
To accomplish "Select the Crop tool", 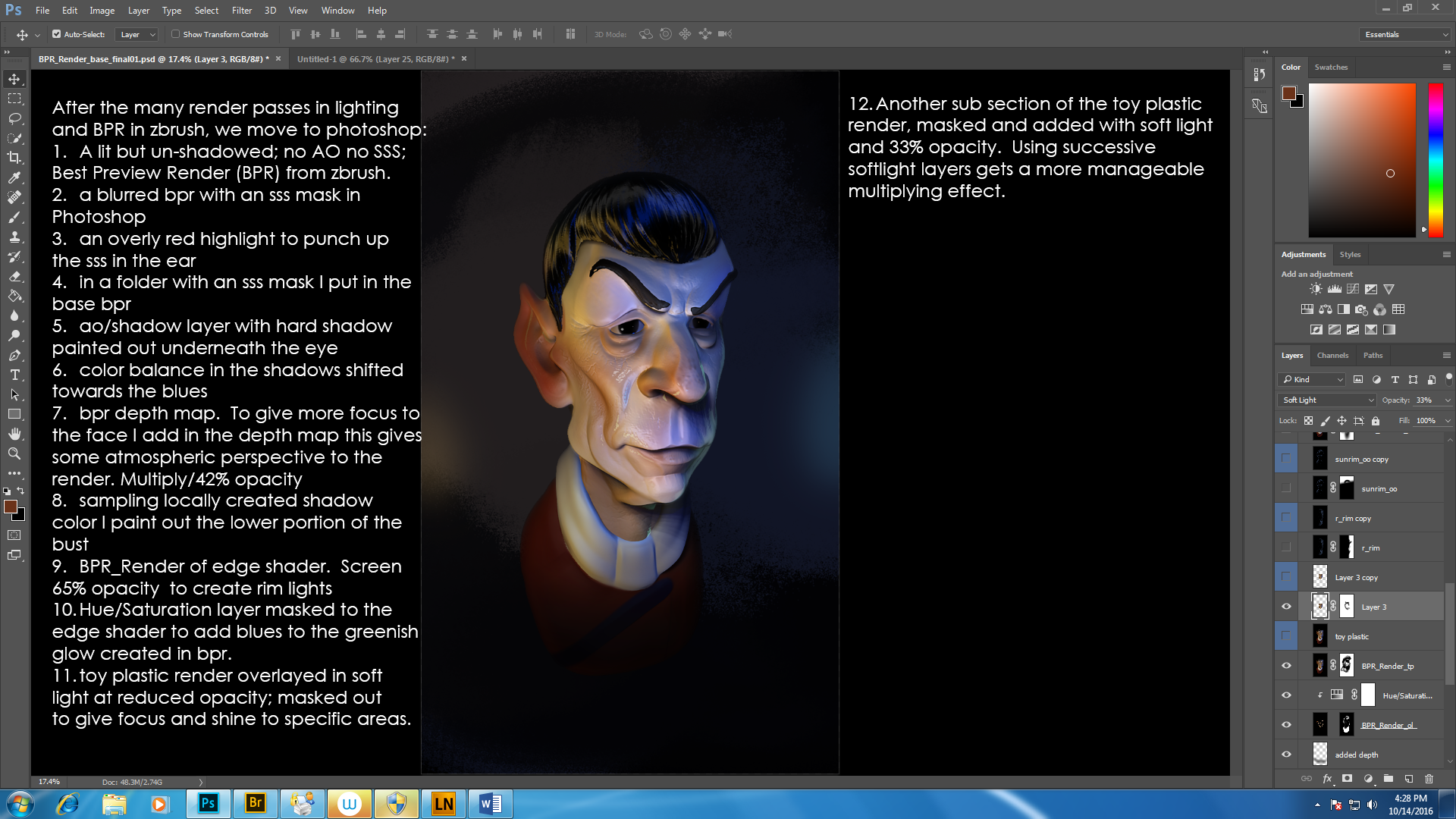I will [14, 158].
